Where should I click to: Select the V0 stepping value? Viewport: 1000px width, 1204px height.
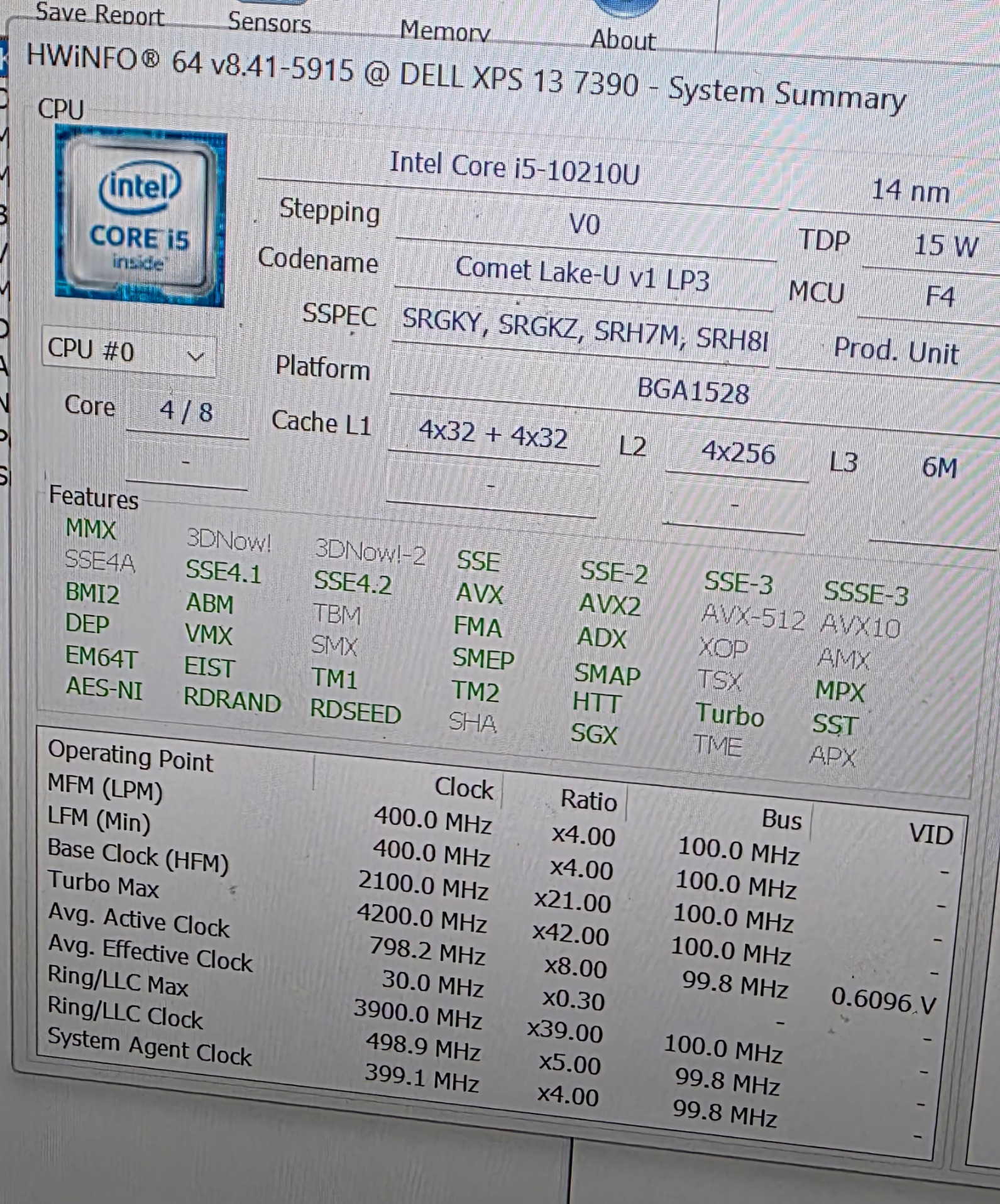pyautogui.click(x=585, y=224)
